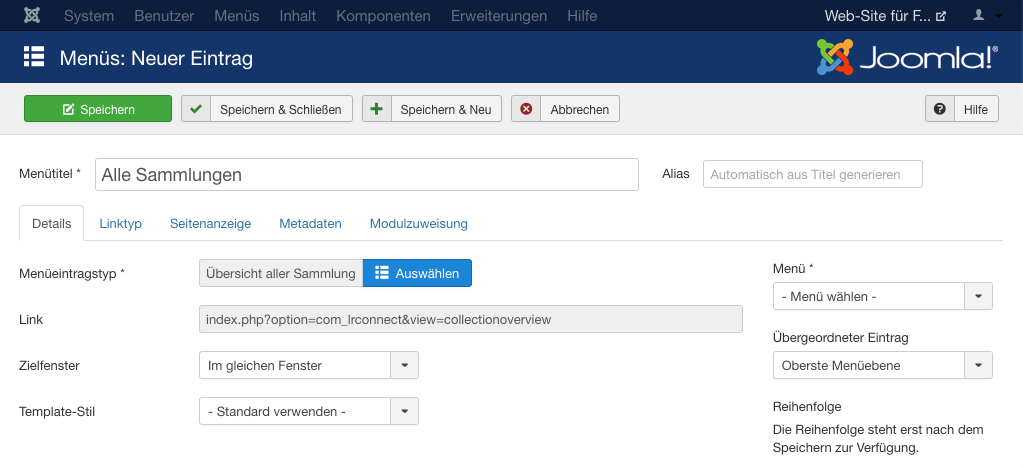Image resolution: width=1023 pixels, height=467 pixels.
Task: Click the Menüs list icon beside page title
Action: (34, 57)
